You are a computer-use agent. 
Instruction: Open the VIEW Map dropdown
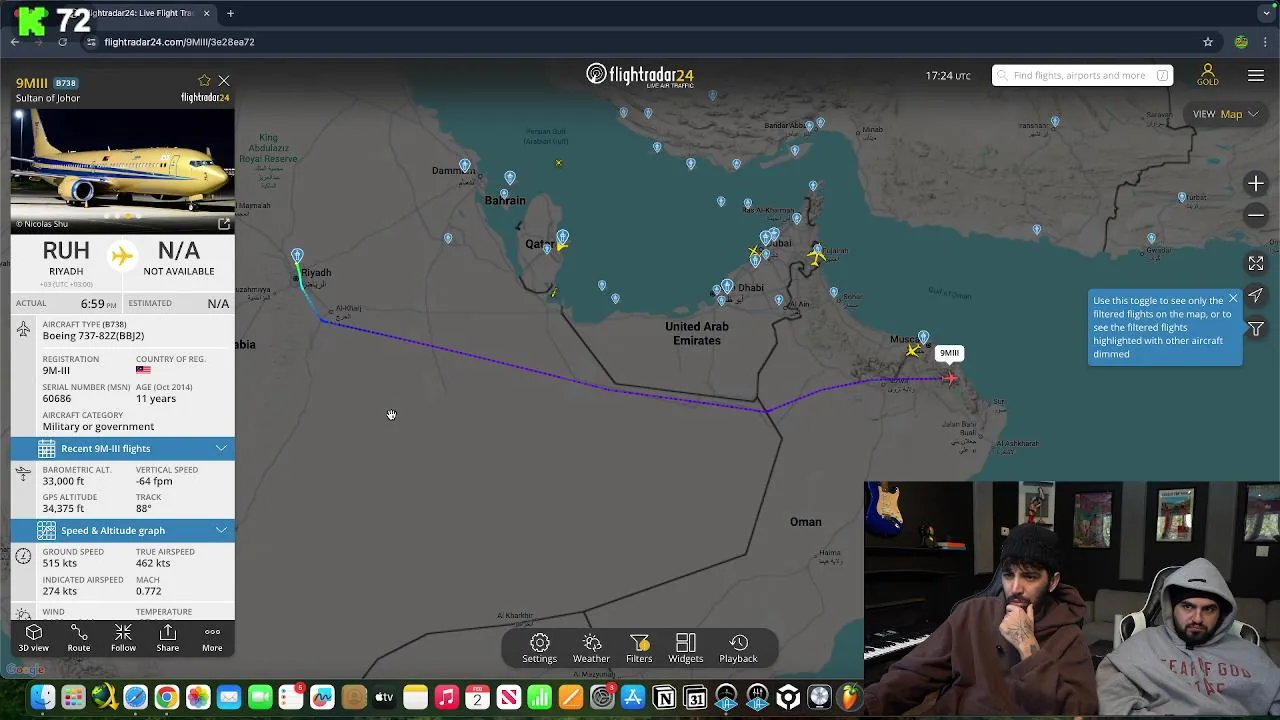coord(1224,114)
